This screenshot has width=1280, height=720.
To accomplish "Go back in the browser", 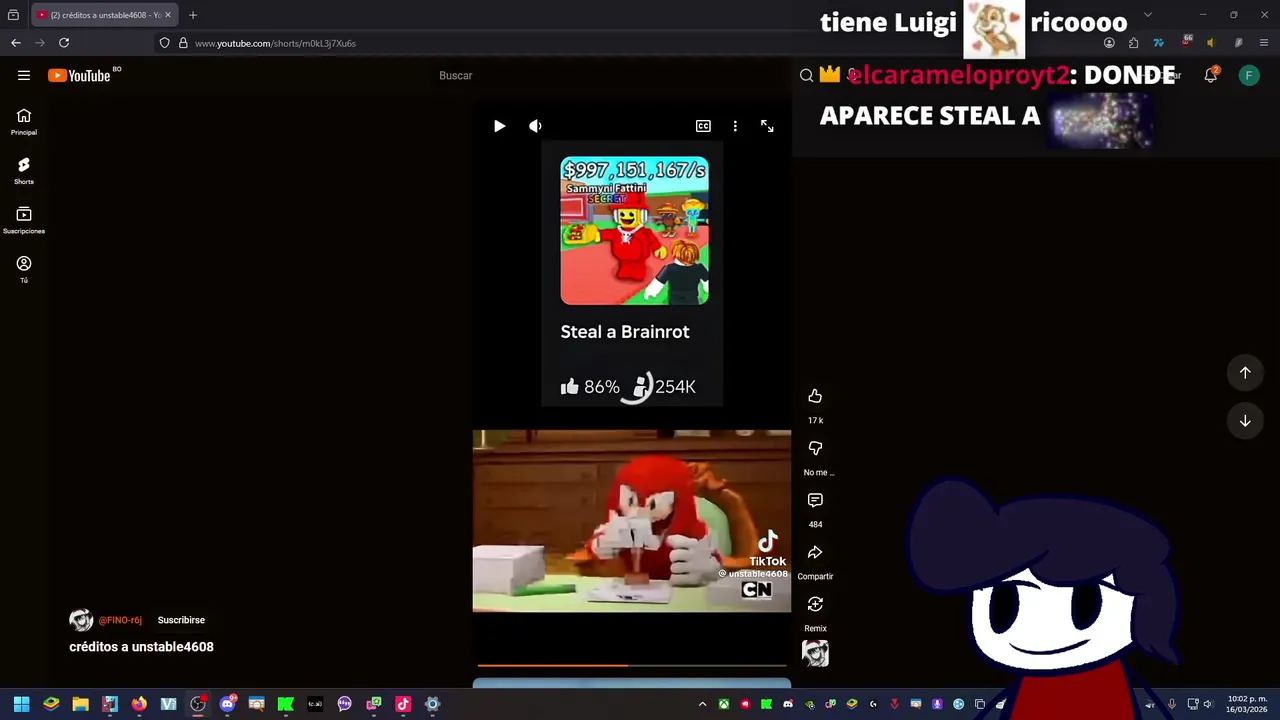I will click(16, 43).
